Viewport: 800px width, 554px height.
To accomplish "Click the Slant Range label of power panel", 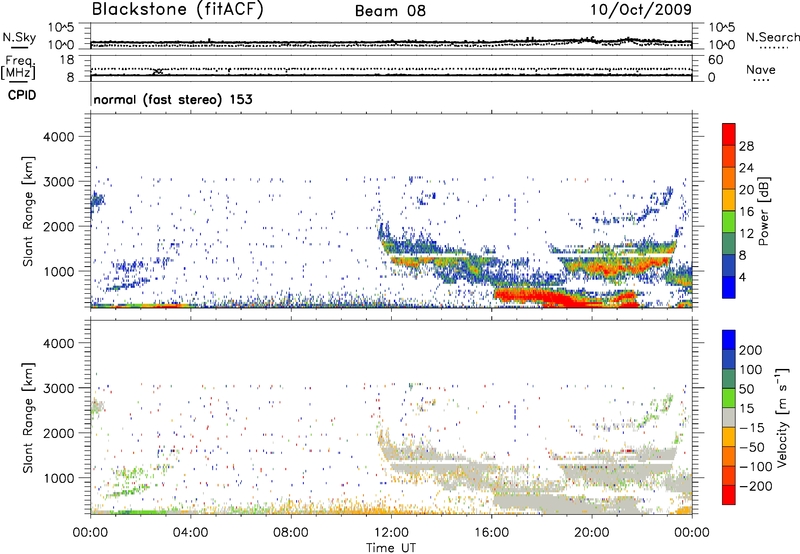I will tap(28, 211).
